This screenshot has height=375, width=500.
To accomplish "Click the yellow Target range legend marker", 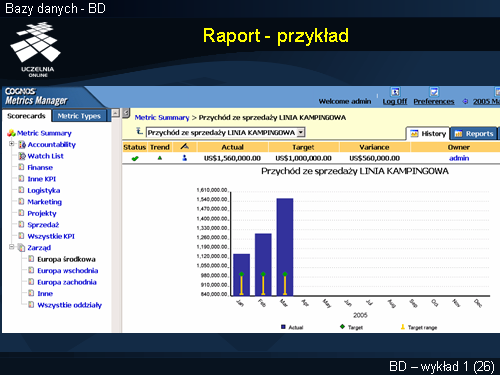I will 403,327.
